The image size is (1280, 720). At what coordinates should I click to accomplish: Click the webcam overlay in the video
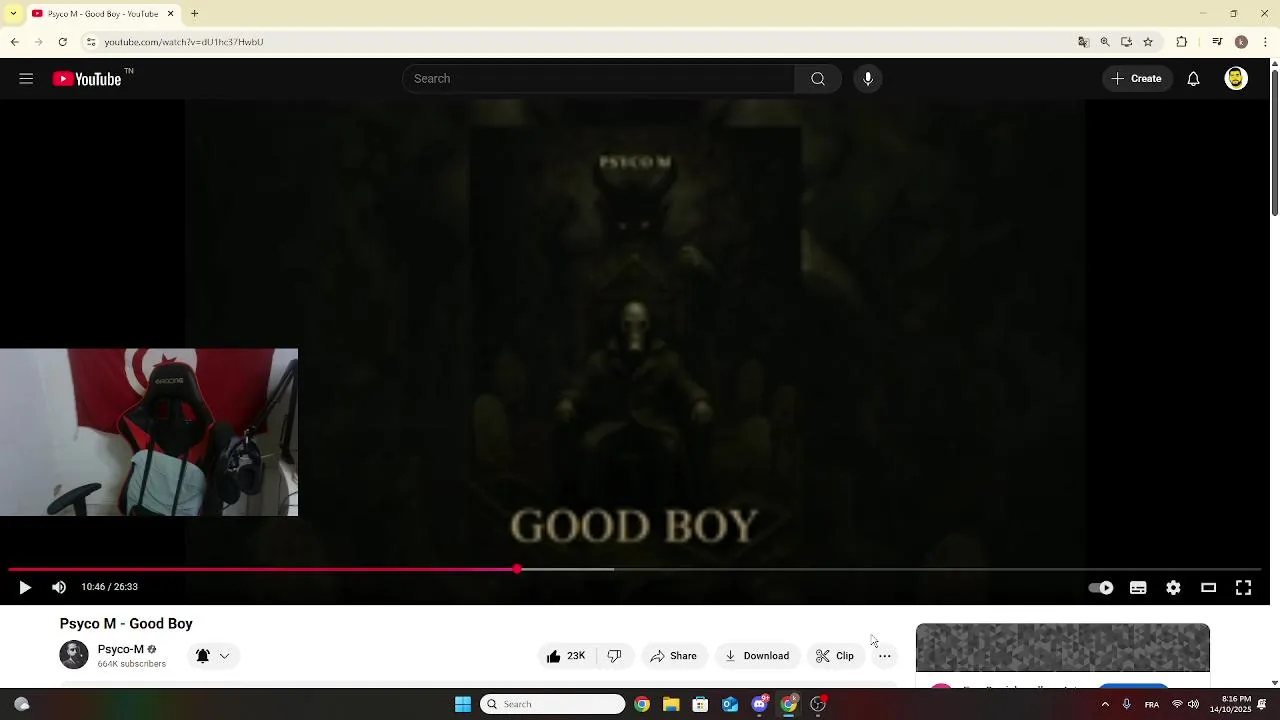point(149,432)
